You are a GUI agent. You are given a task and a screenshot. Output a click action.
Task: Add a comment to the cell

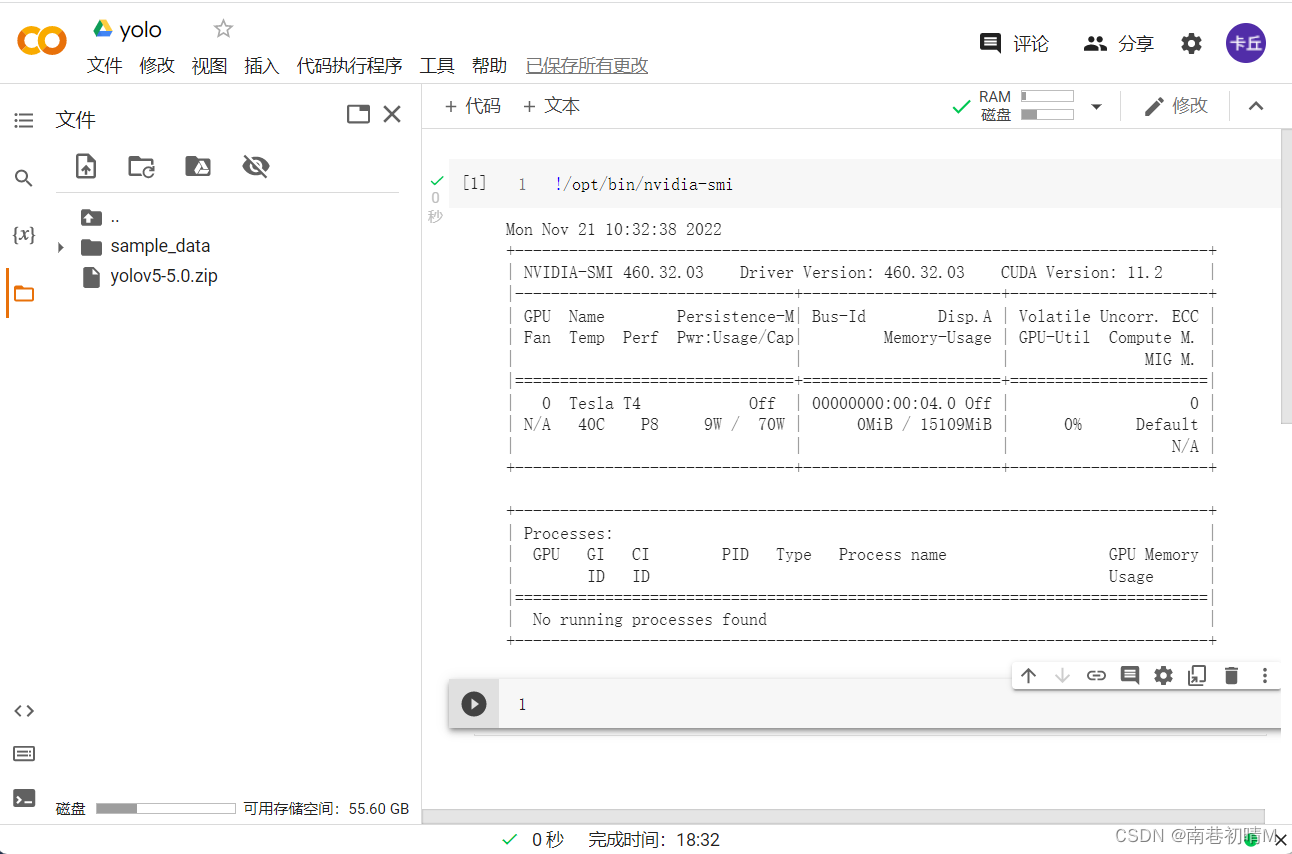point(1129,675)
